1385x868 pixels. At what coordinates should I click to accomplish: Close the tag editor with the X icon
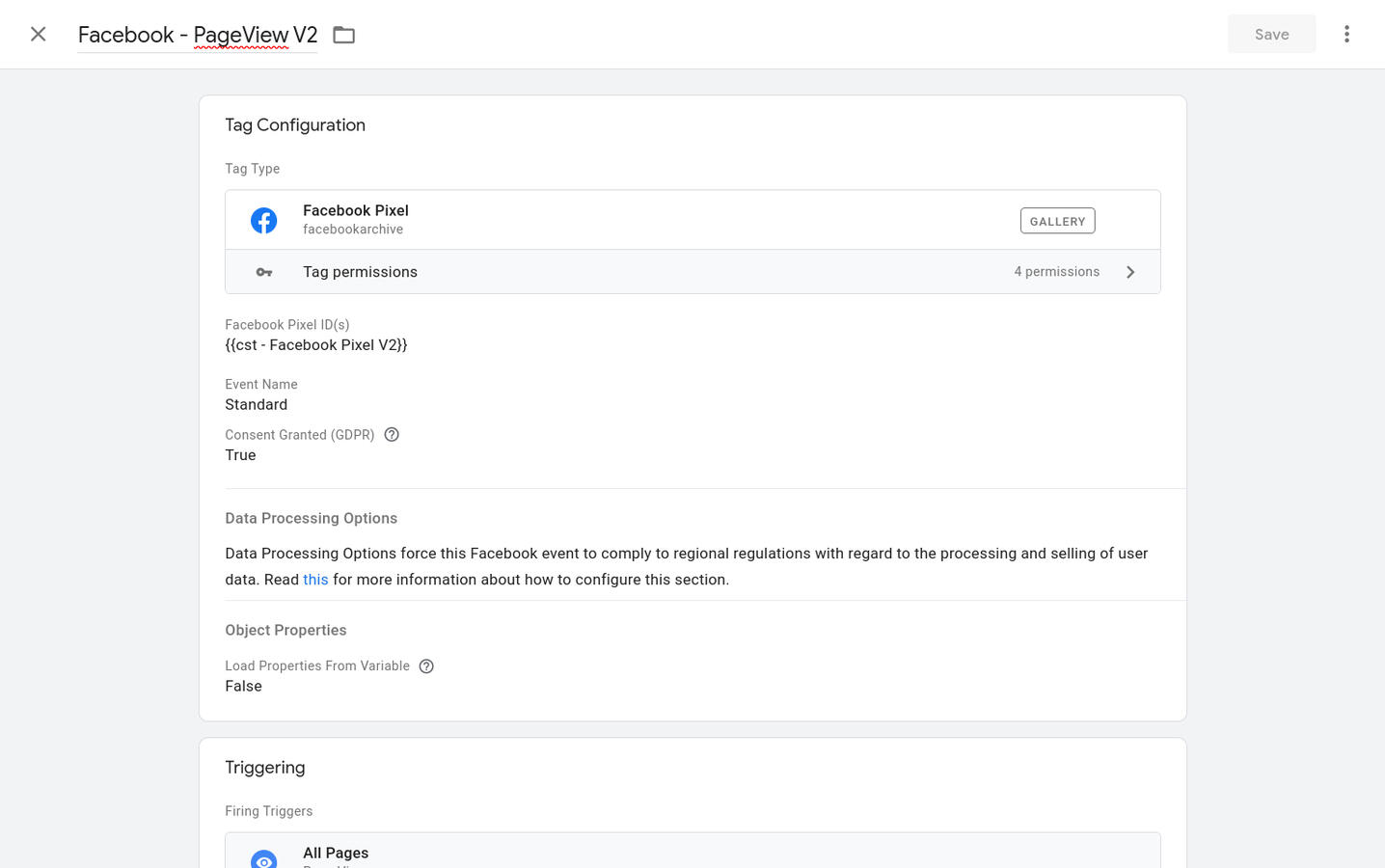click(39, 35)
